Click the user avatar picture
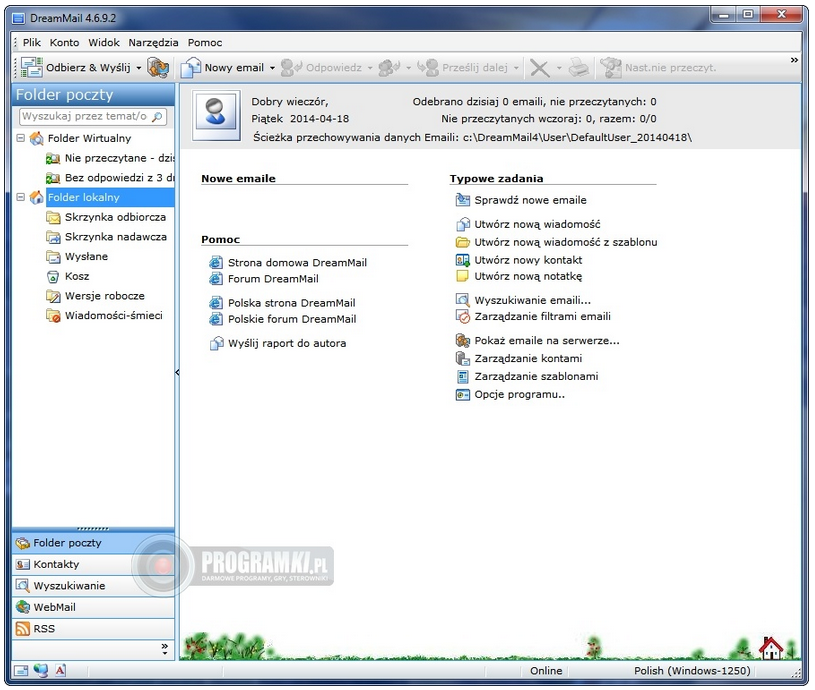This screenshot has height=690, width=815. (x=216, y=116)
